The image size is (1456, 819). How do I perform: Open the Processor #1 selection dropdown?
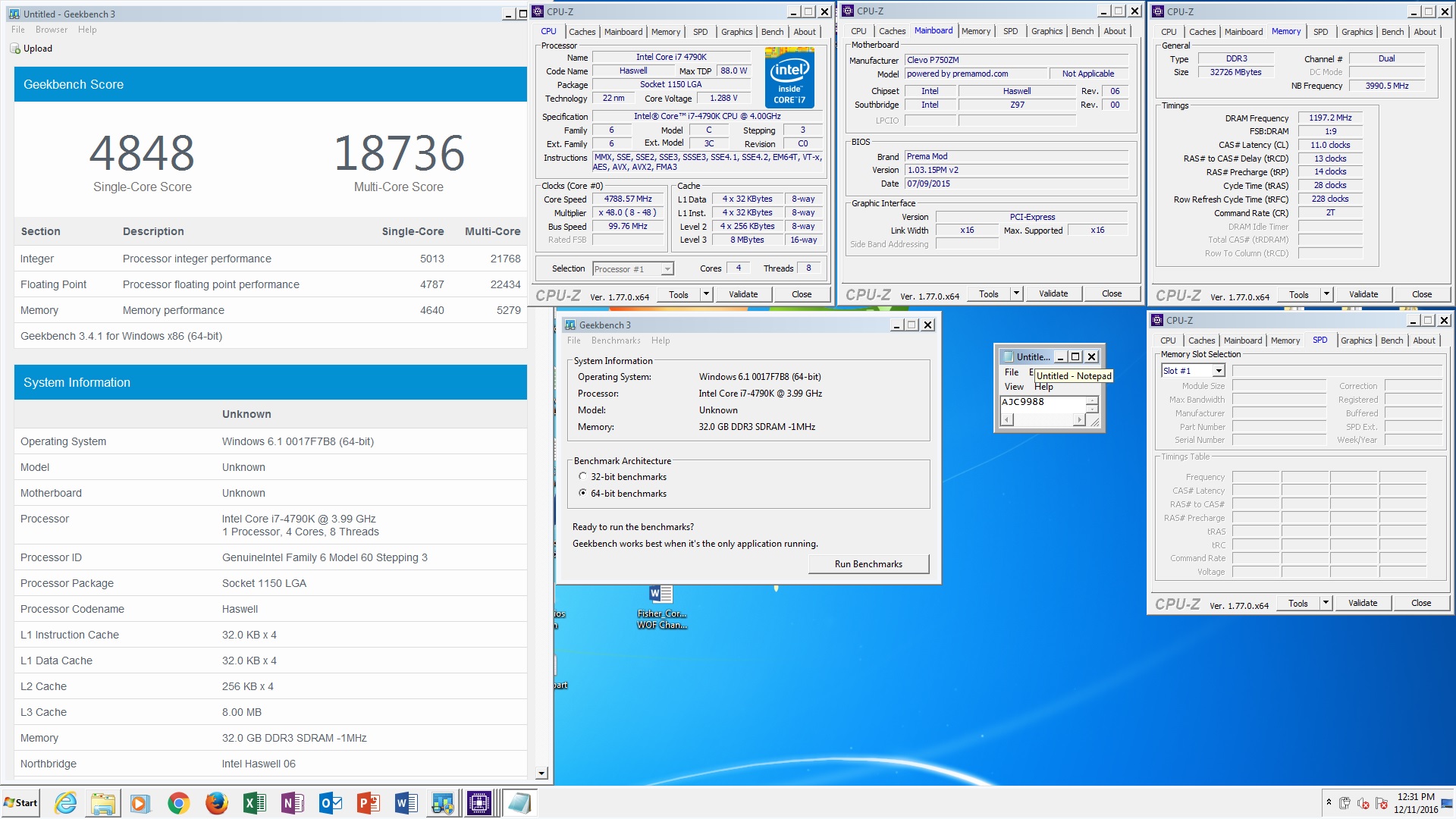coord(667,269)
